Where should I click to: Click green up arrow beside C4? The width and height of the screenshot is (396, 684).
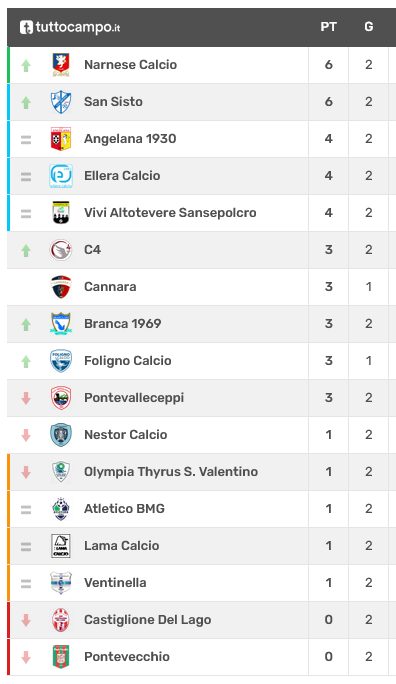pos(26,250)
